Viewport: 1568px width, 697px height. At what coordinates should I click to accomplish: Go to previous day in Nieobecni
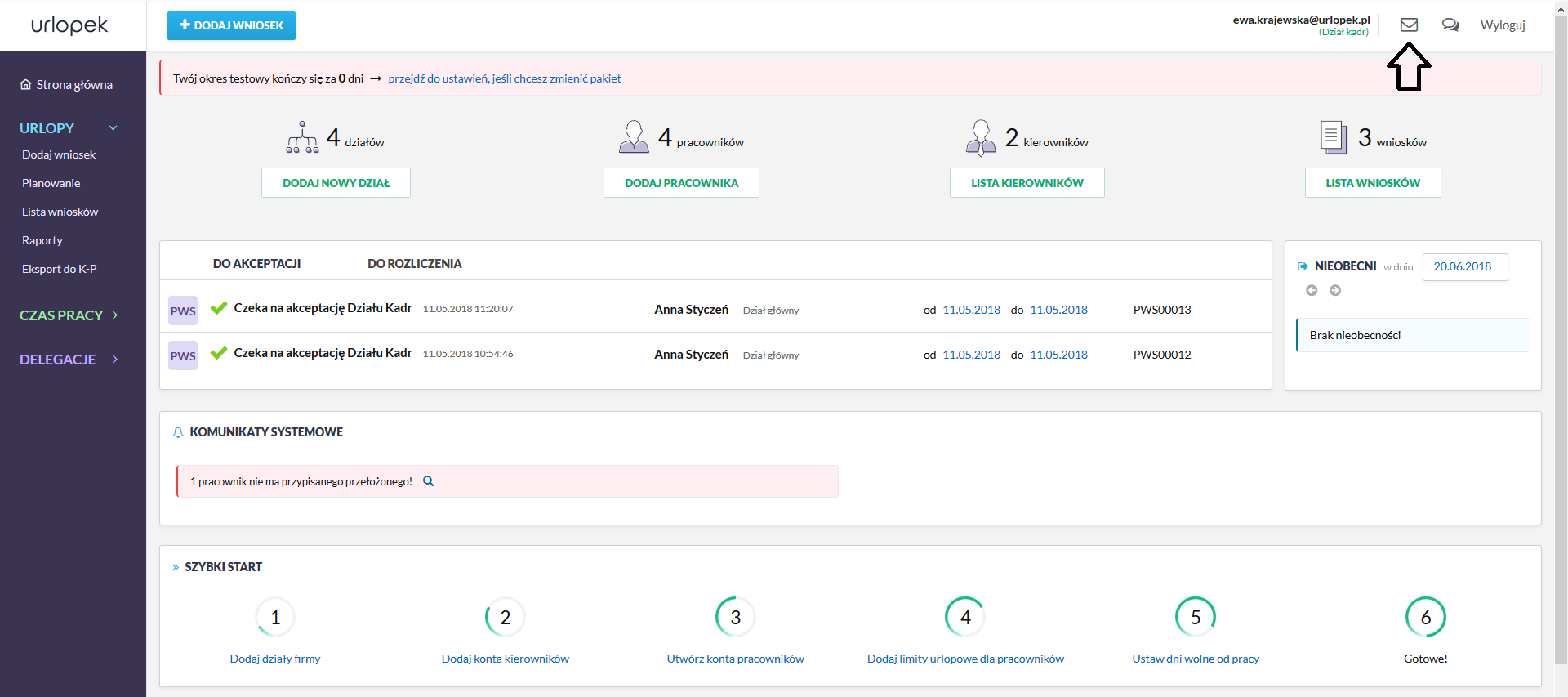[1312, 290]
